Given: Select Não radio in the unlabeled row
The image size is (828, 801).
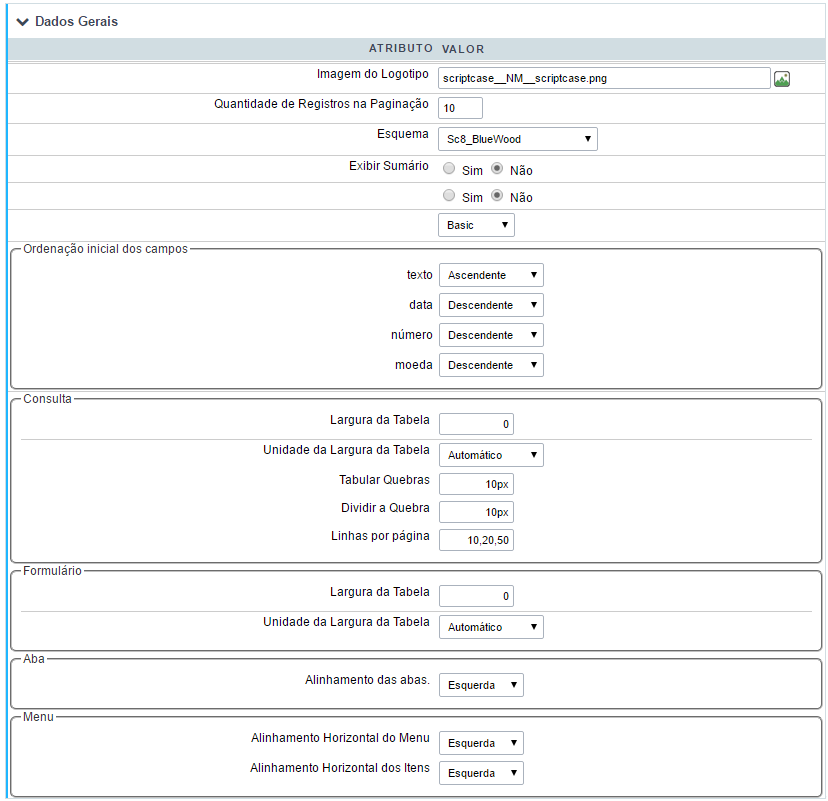Looking at the screenshot, I should click(497, 195).
